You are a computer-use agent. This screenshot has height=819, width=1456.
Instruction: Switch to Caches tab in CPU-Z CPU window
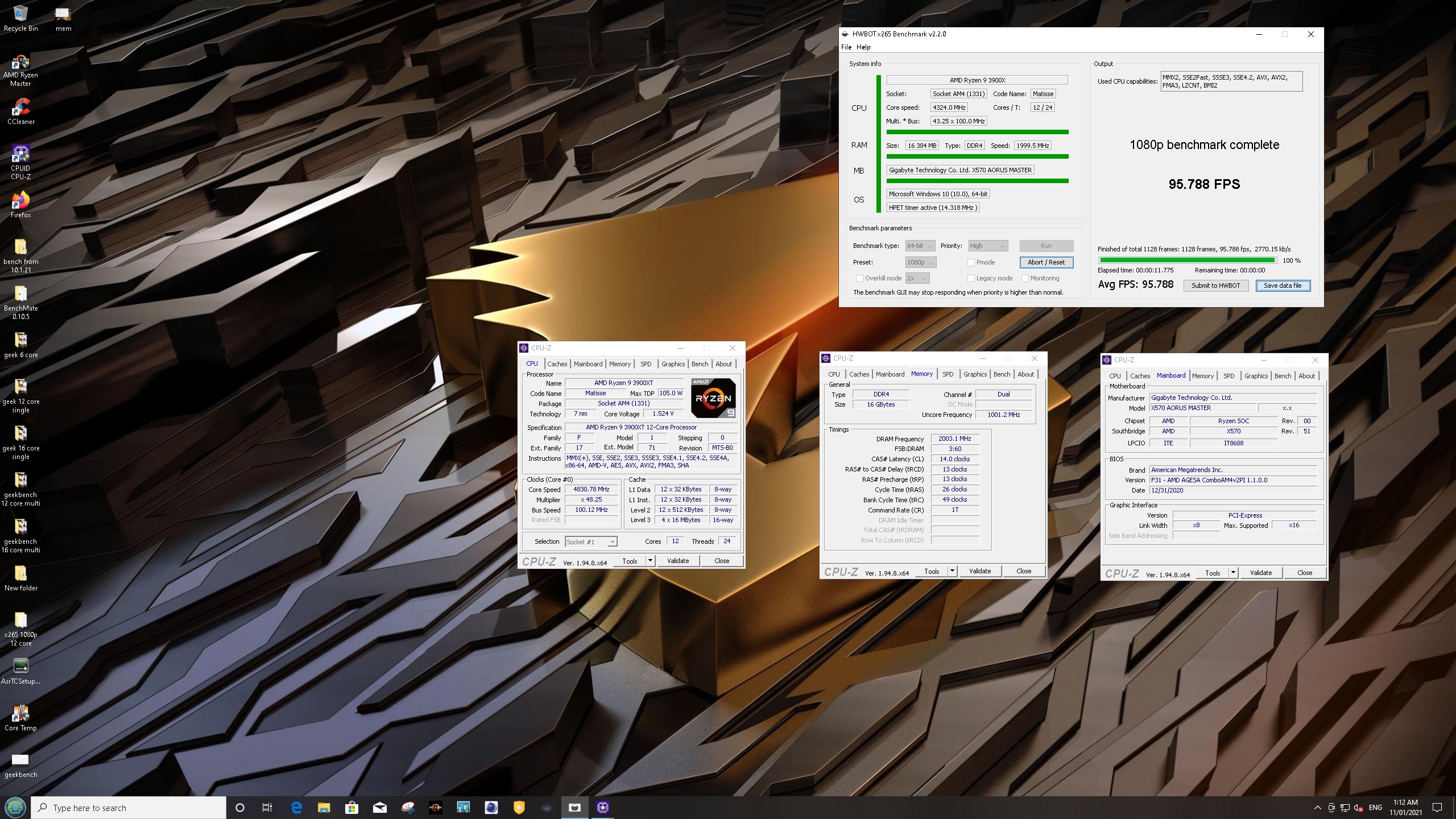[557, 364]
